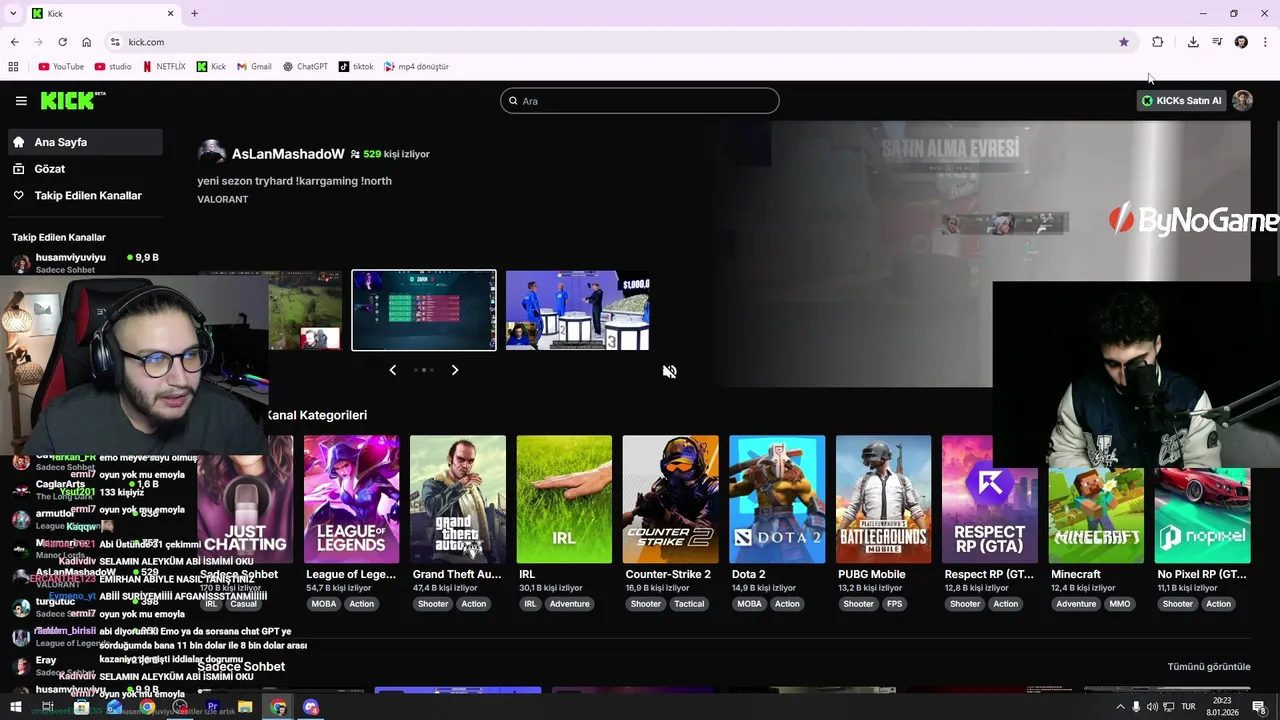Expand the system tray hidden icons chevron
Image resolution: width=1280 pixels, height=720 pixels.
[1120, 707]
